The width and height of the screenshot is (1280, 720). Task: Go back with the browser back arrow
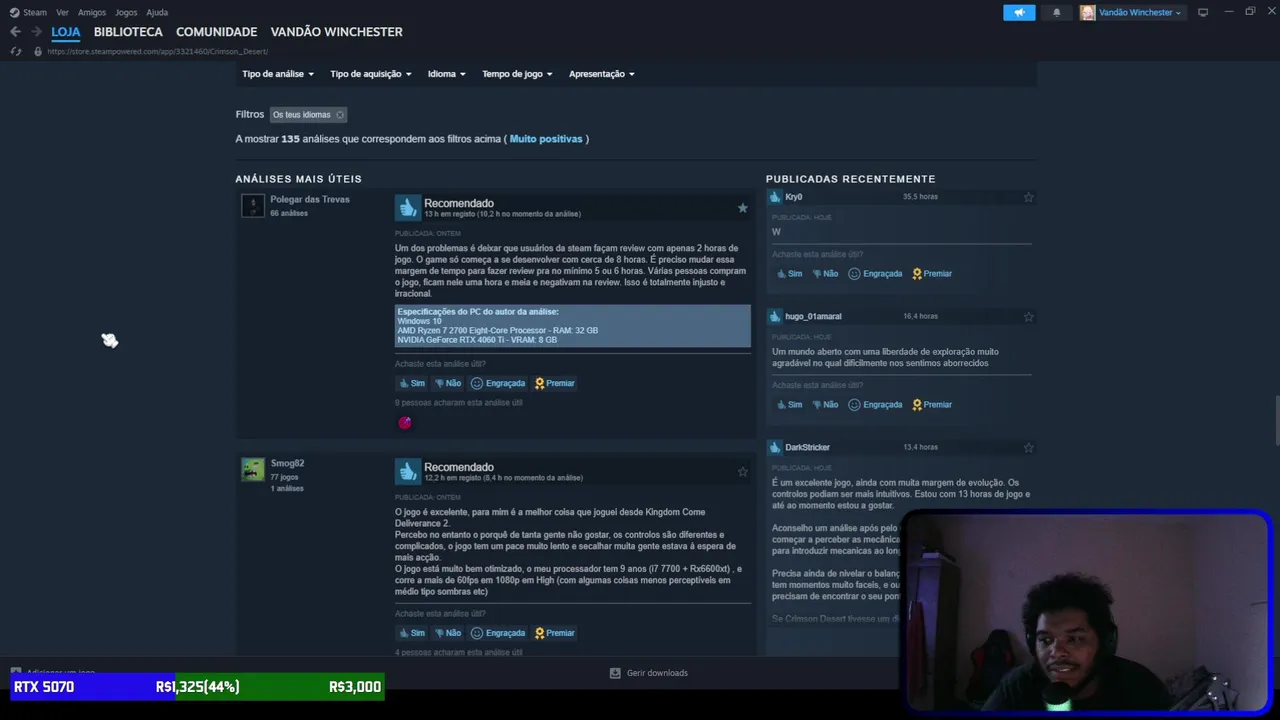(x=15, y=32)
